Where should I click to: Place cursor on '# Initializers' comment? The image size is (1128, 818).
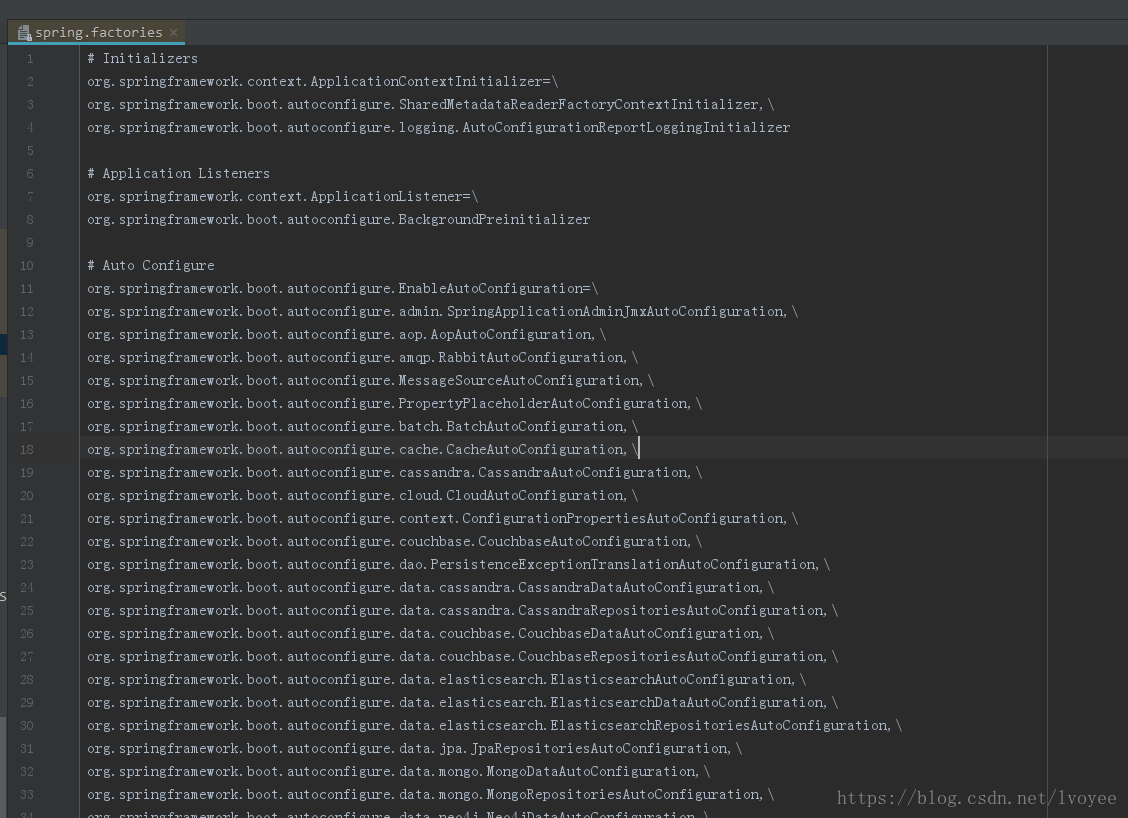point(142,59)
